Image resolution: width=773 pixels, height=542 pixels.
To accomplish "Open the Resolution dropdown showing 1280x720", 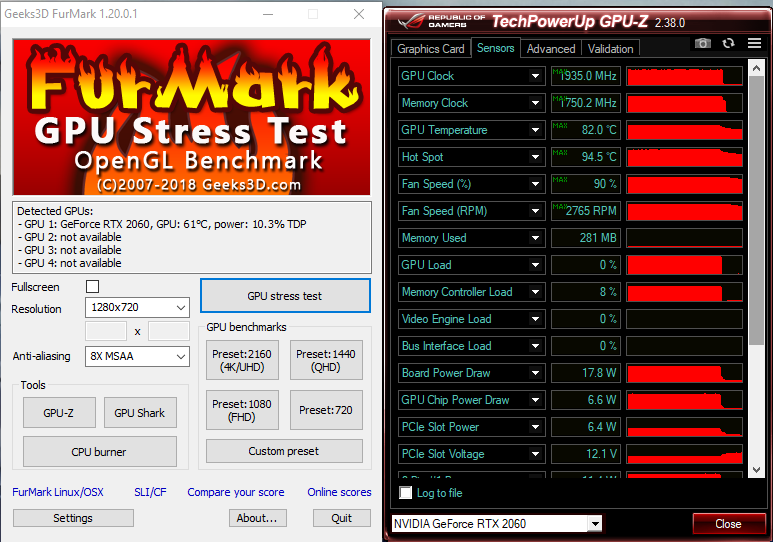I will tap(137, 308).
